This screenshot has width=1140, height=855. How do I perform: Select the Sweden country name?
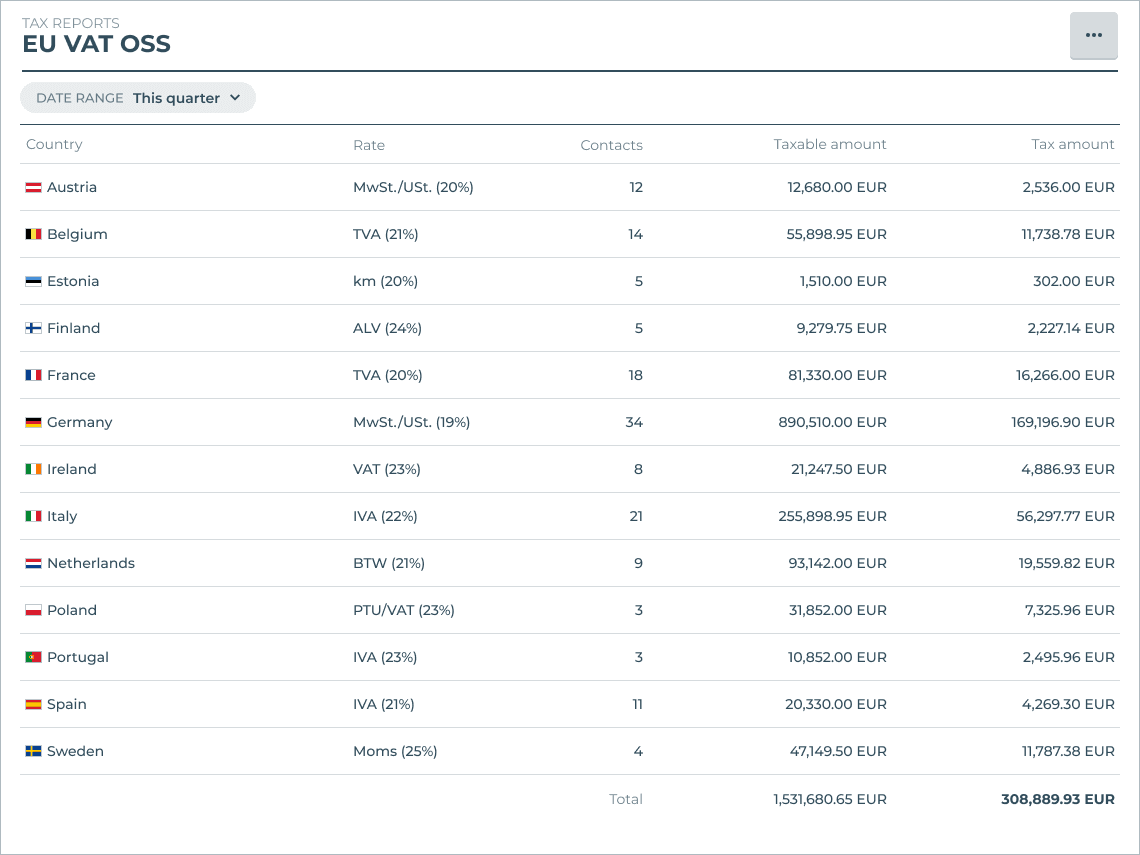76,752
